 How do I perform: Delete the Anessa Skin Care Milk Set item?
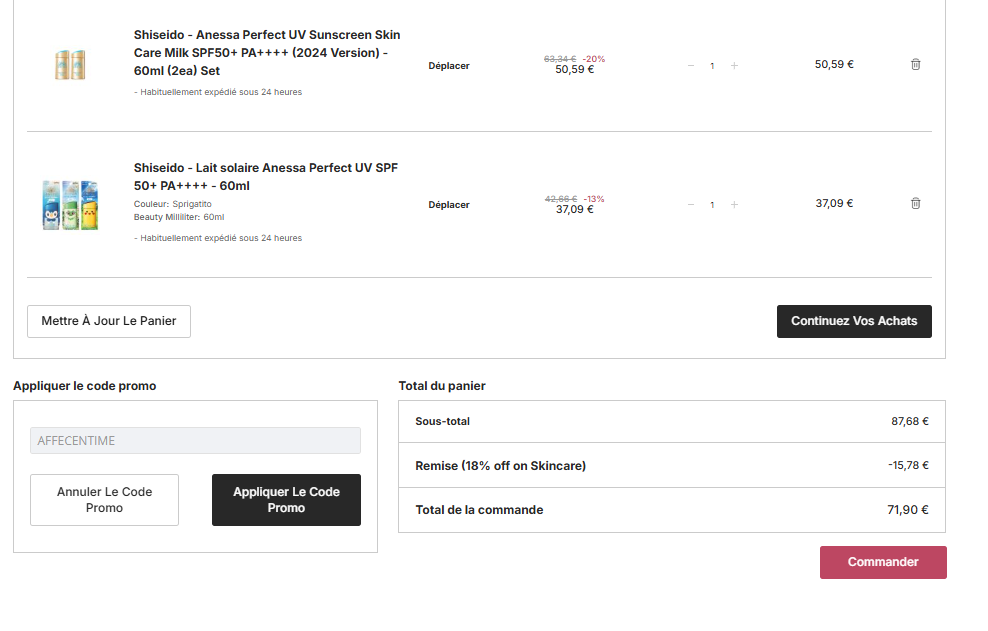(x=916, y=64)
